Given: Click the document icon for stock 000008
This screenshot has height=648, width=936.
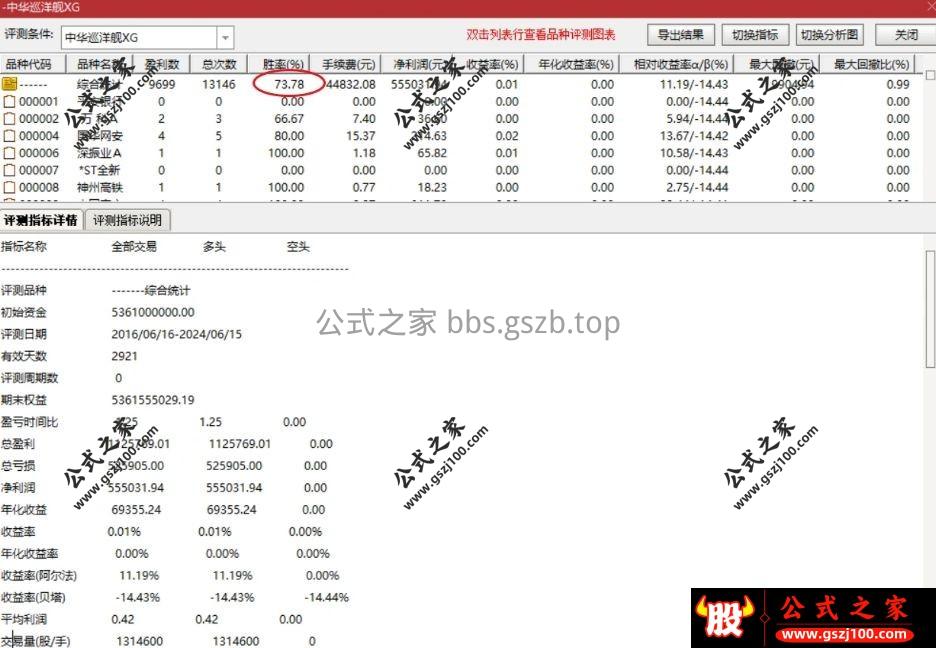Looking at the screenshot, I should tap(10, 187).
